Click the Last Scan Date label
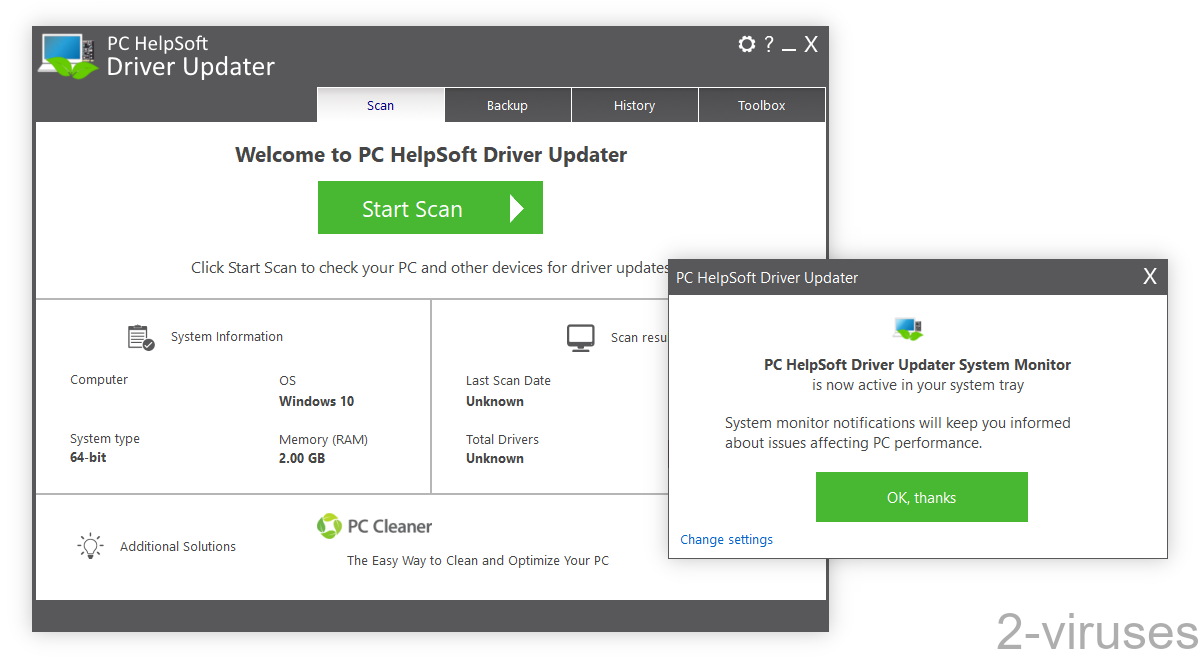This screenshot has height=660, width=1200. [508, 381]
